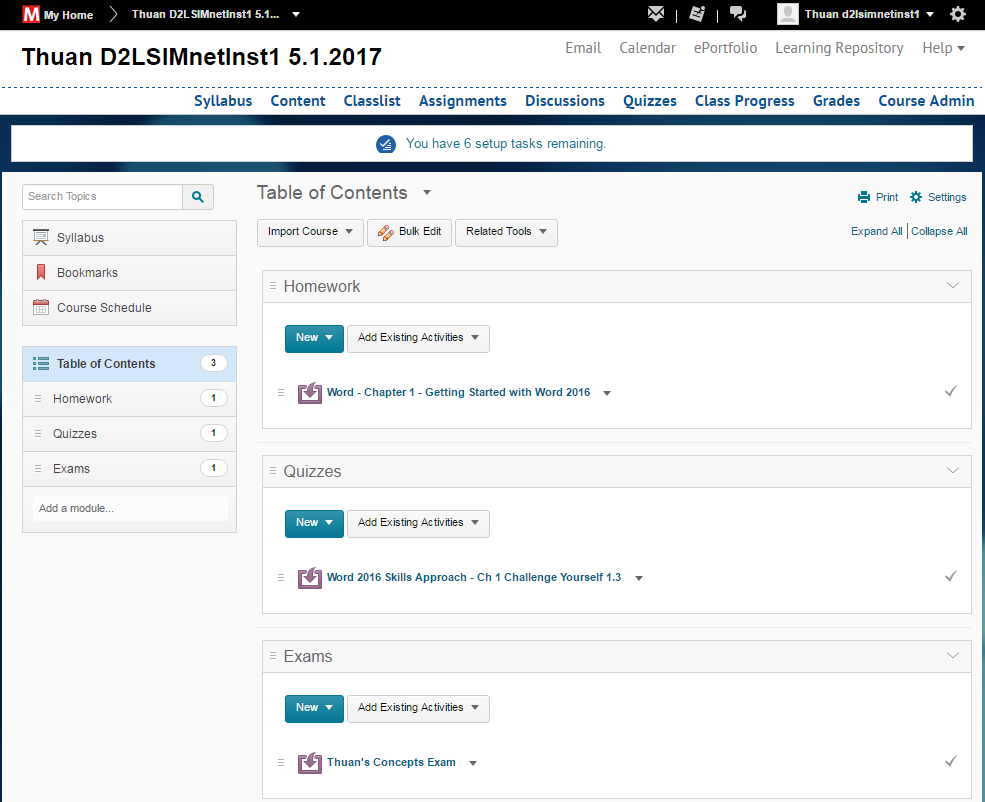Grab the Homework section header drag handle
The width and height of the screenshot is (985, 802).
(x=273, y=286)
